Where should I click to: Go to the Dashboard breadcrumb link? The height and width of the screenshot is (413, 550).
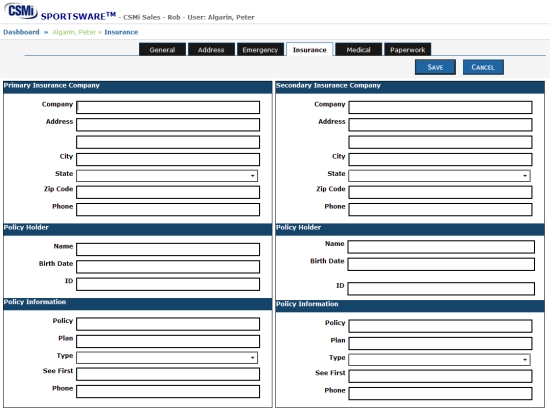pyautogui.click(x=21, y=32)
